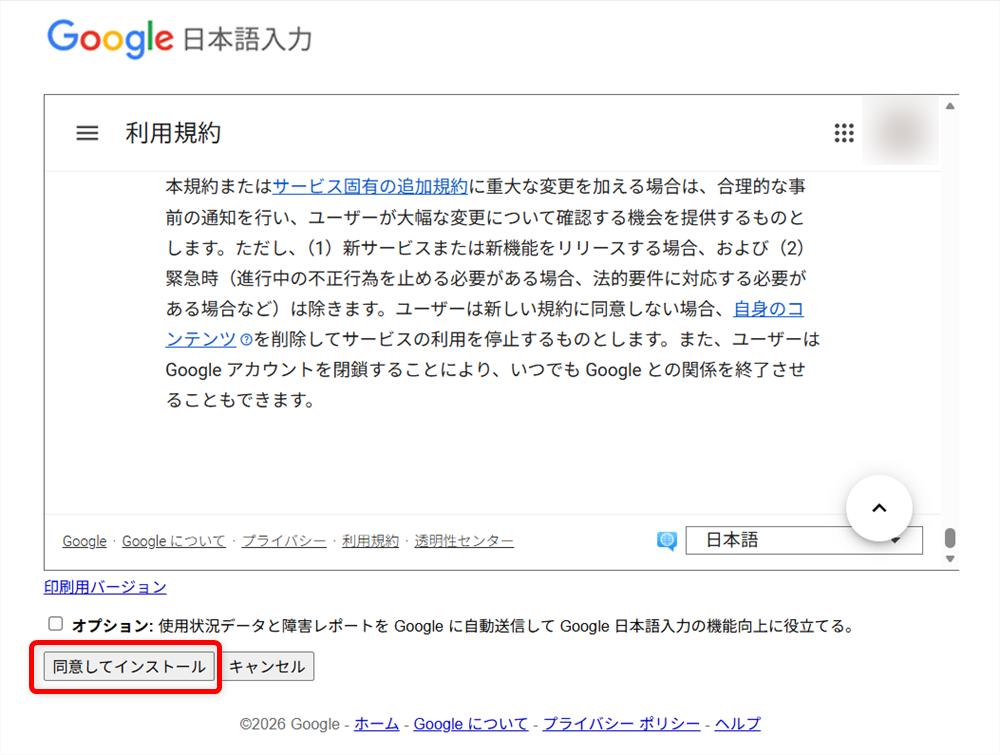
Task: Open the ホーム link at the bottom
Action: coord(376,724)
